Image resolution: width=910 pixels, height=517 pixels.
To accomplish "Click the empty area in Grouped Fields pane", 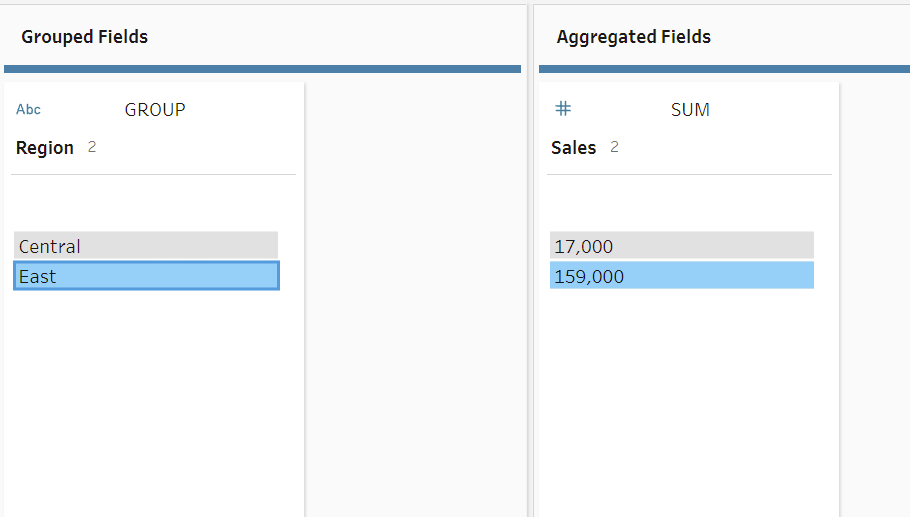I will (412, 300).
